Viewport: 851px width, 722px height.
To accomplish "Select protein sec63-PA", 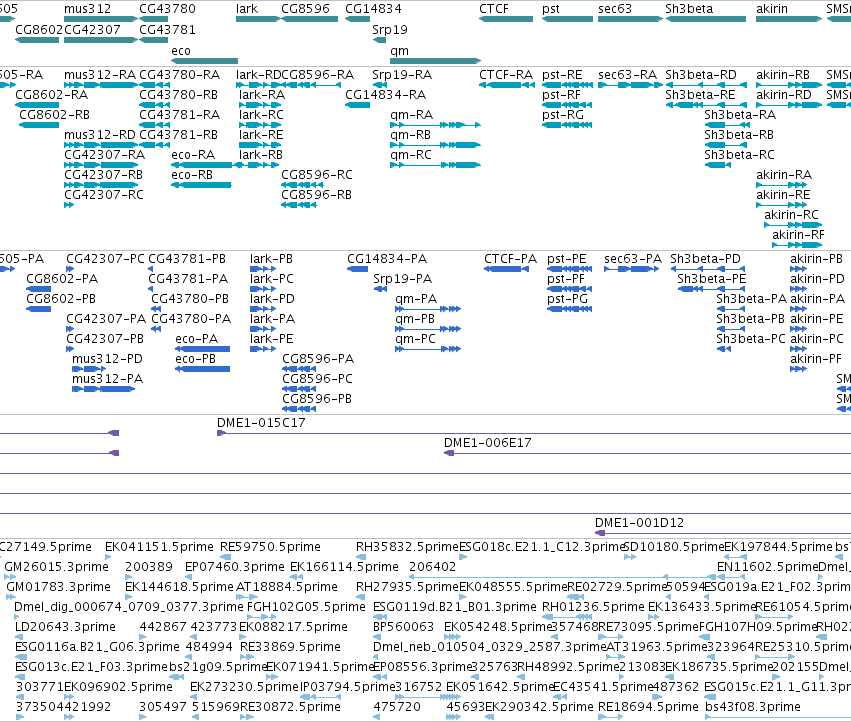I will [x=633, y=259].
